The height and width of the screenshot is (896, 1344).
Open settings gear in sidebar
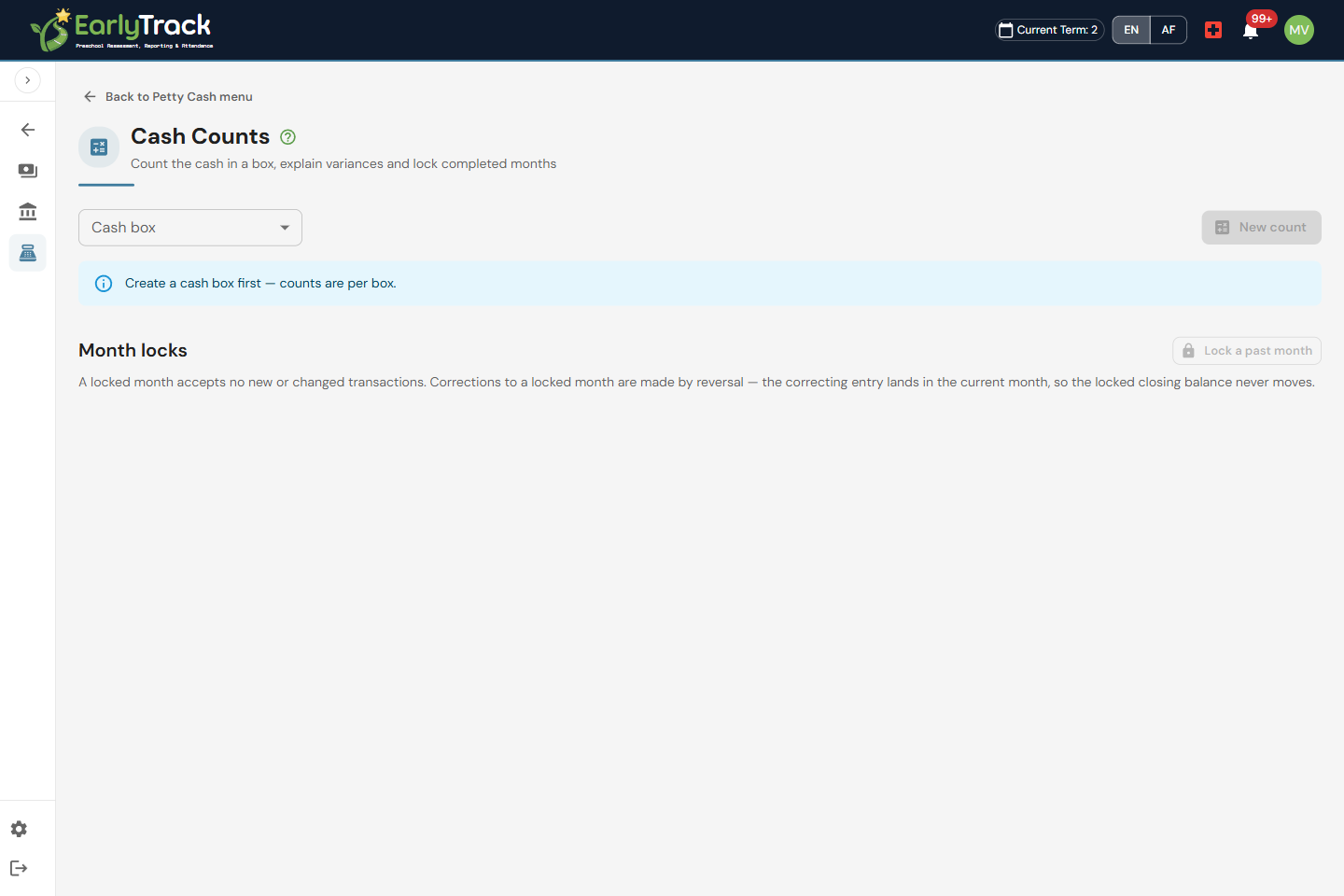(19, 829)
